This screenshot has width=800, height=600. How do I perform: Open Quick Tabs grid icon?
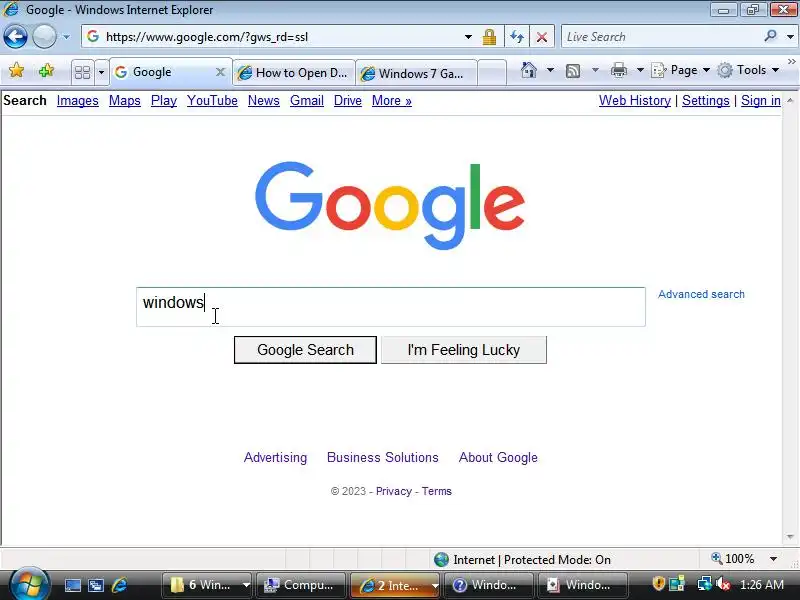point(82,72)
